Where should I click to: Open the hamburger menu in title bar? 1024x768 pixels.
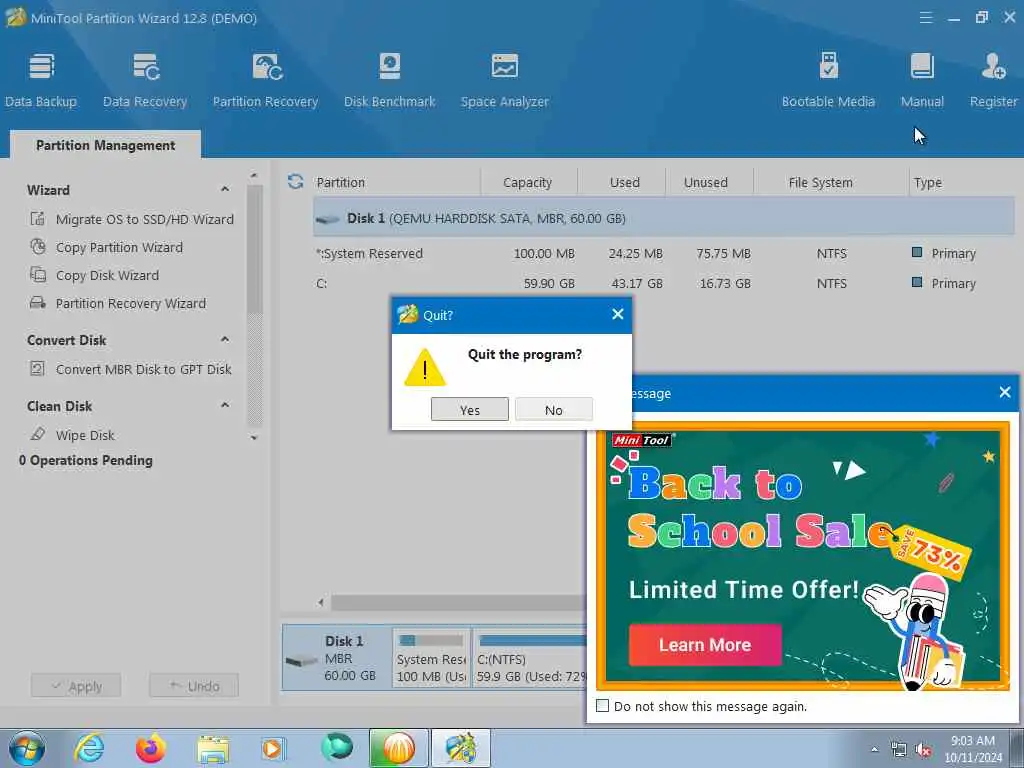[926, 18]
